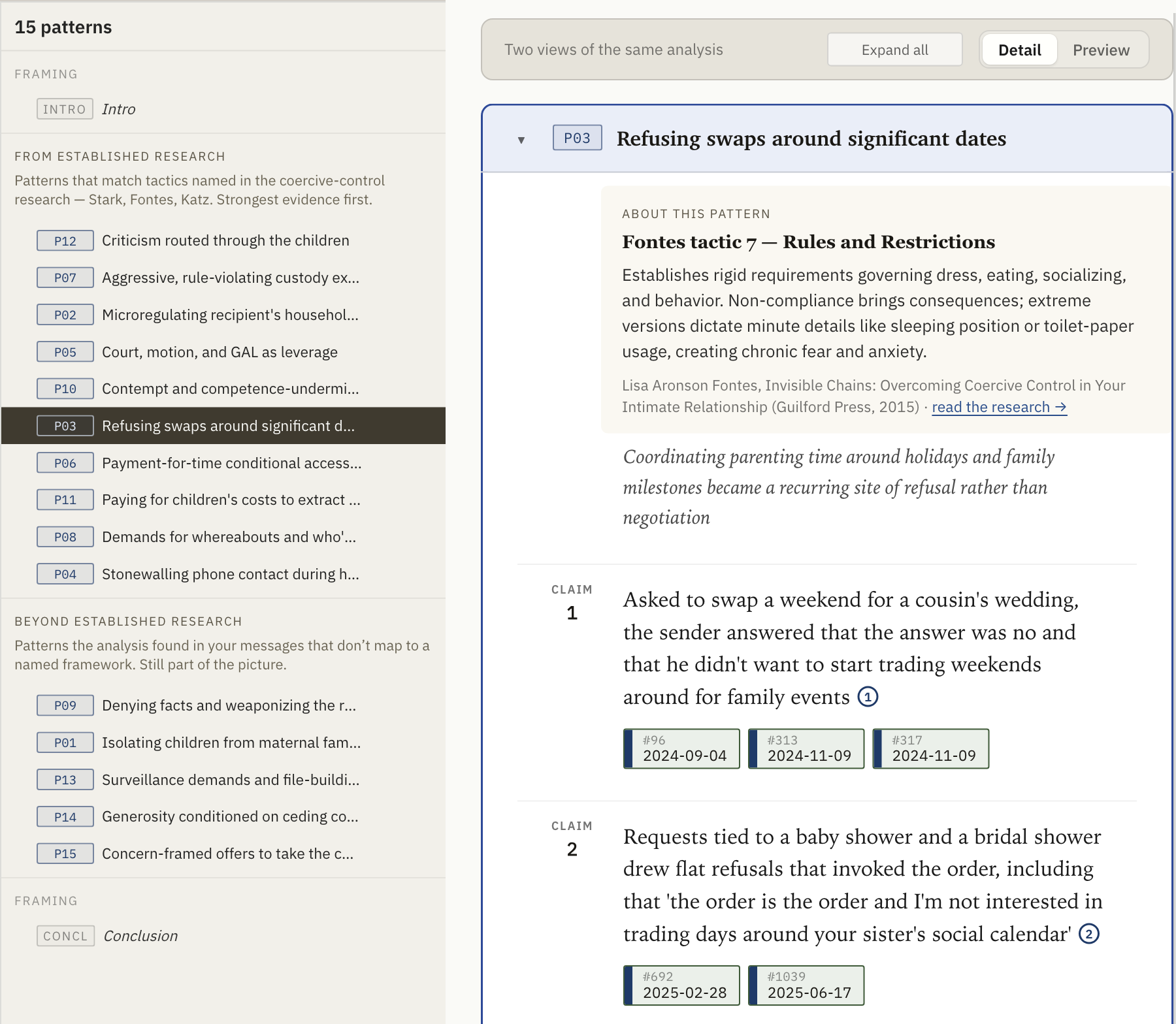
Task: Collapse the P03 pattern disclosure triangle
Action: point(521,140)
